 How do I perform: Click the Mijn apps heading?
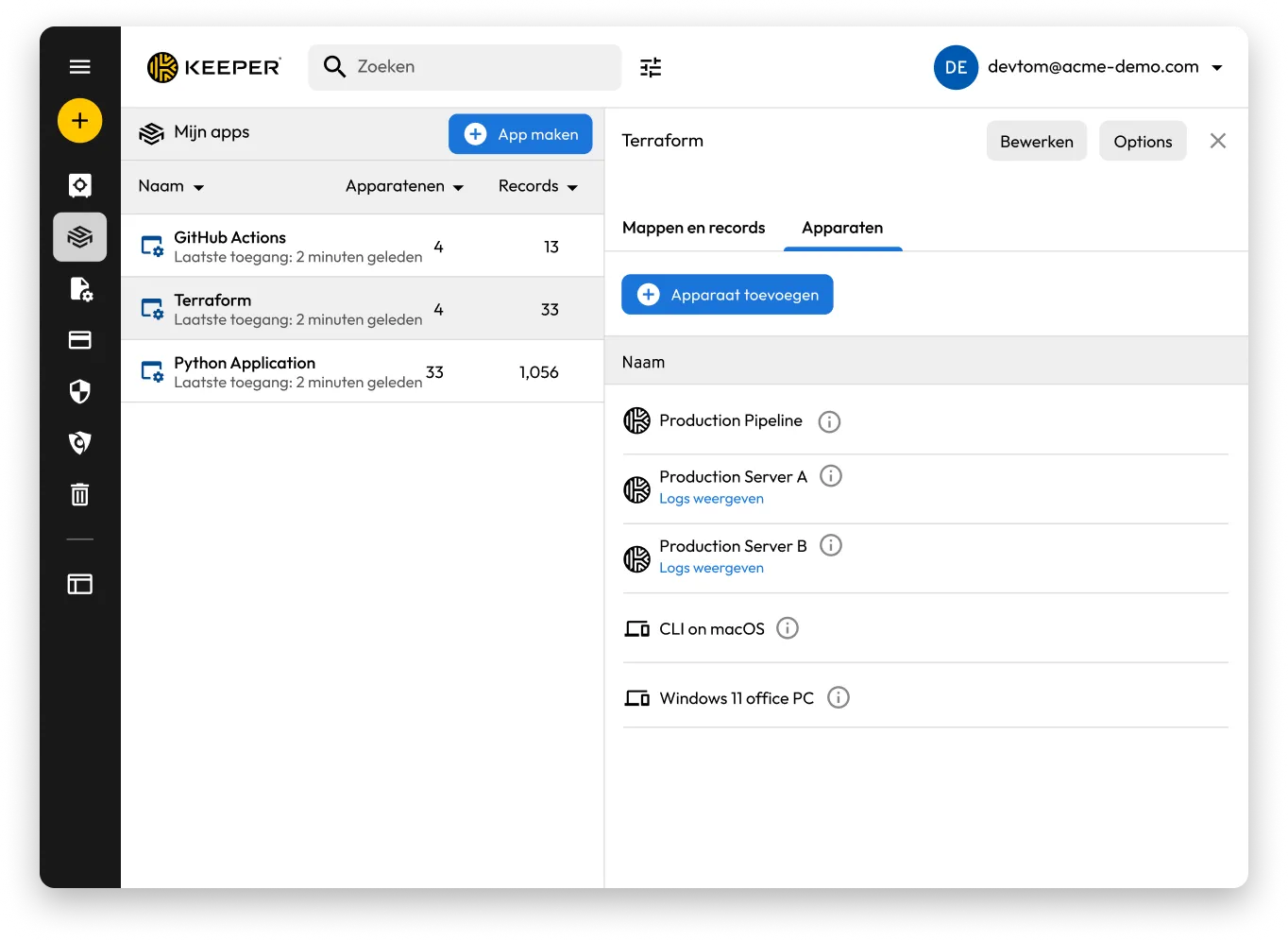[x=212, y=132]
